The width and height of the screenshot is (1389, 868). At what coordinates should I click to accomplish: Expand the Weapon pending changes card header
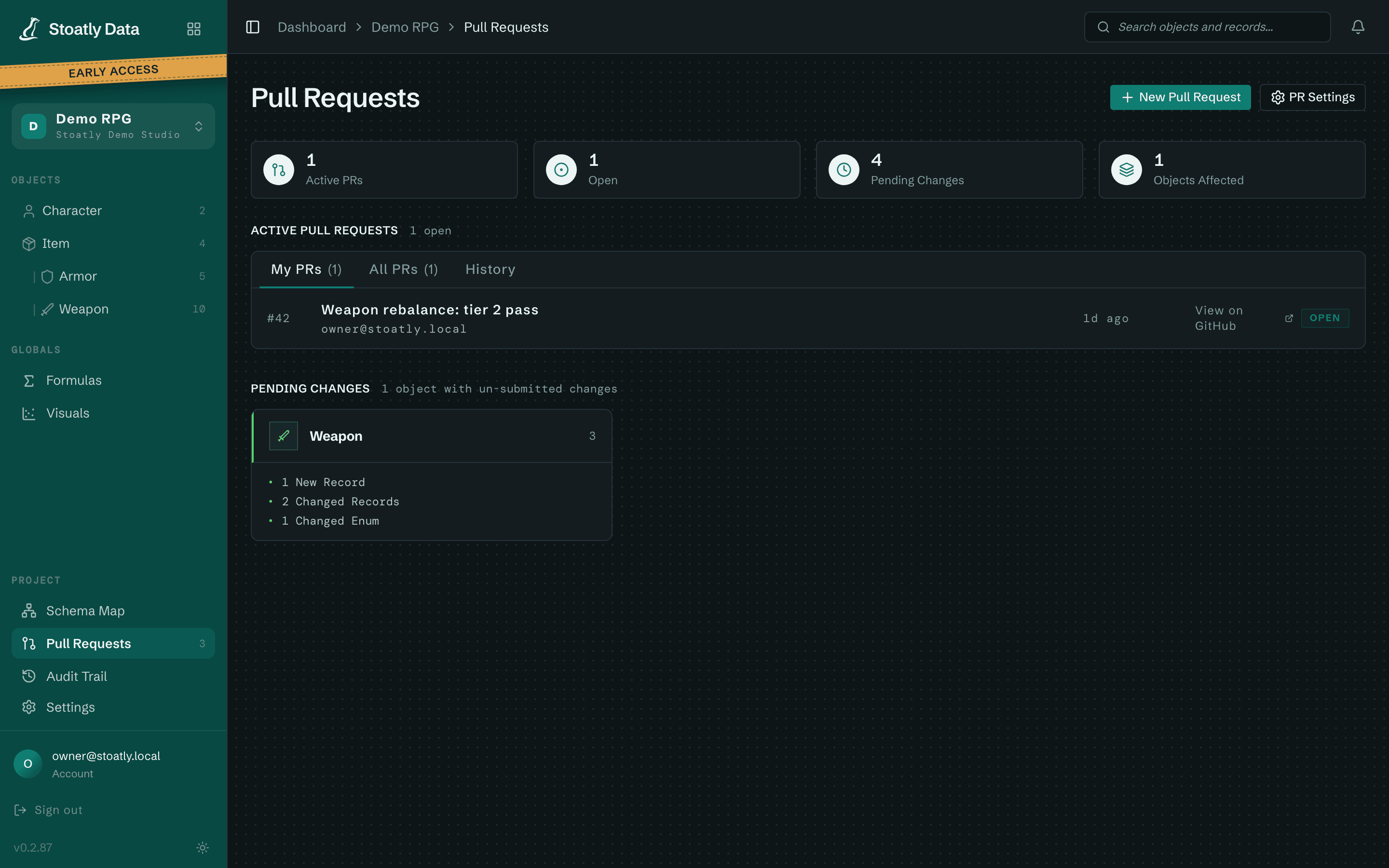[x=432, y=436]
